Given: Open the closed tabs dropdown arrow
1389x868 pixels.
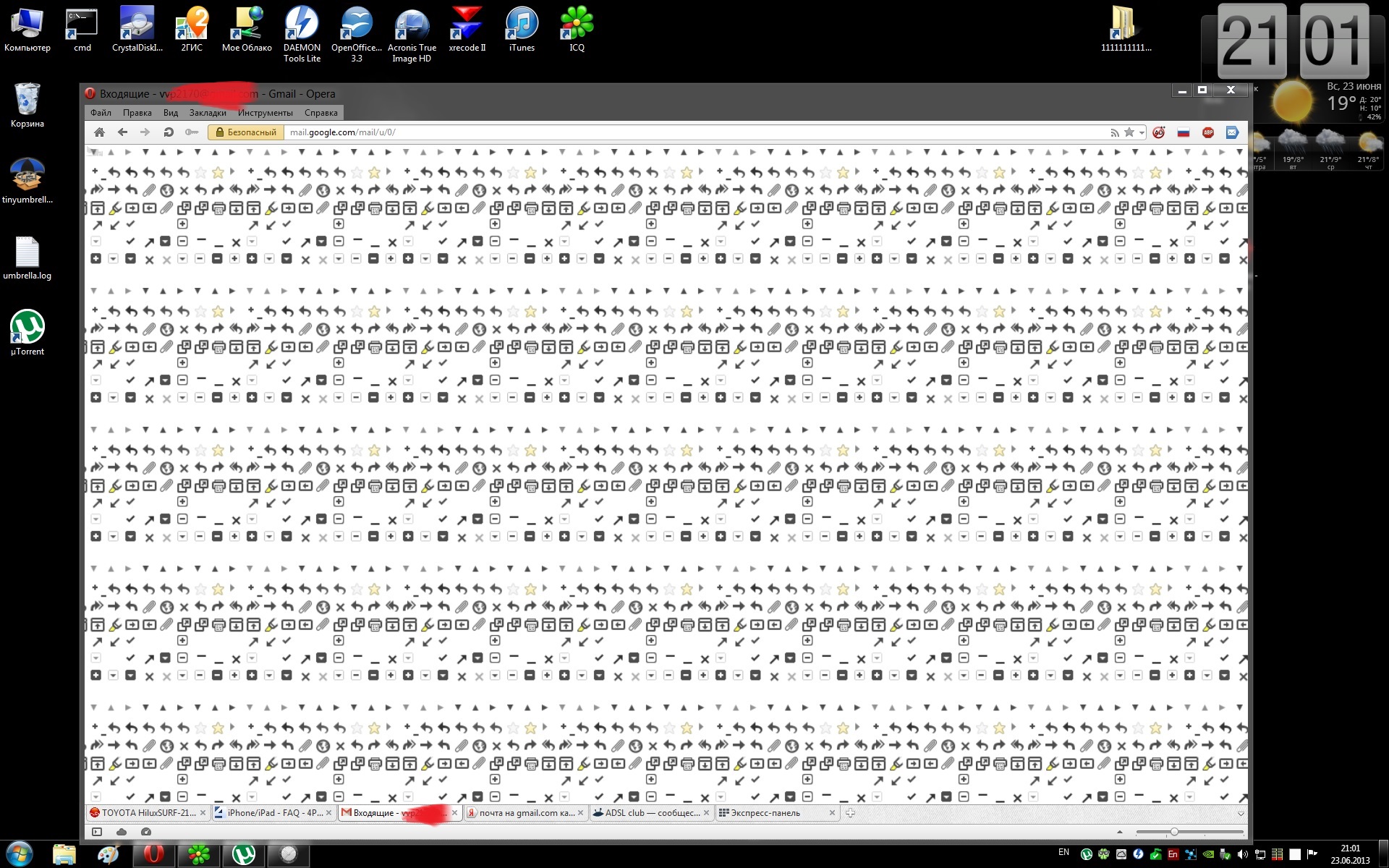Looking at the screenshot, I should click(x=1240, y=814).
